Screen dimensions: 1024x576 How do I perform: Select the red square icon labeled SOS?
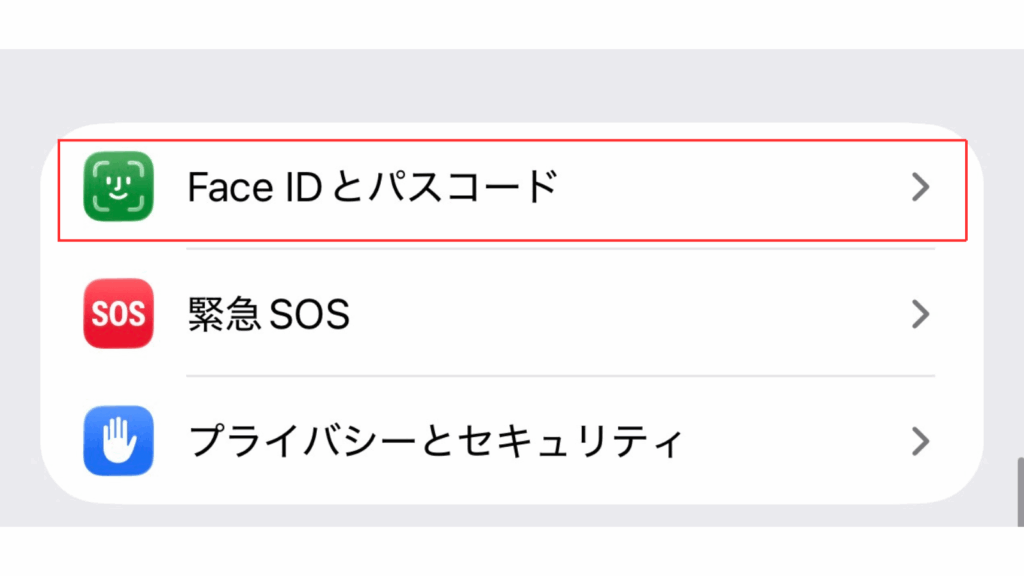(117, 314)
